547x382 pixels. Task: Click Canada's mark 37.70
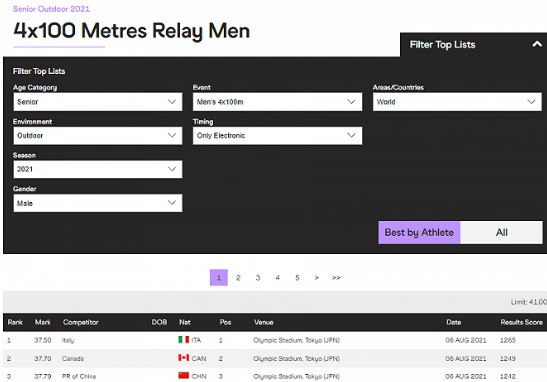(43, 359)
